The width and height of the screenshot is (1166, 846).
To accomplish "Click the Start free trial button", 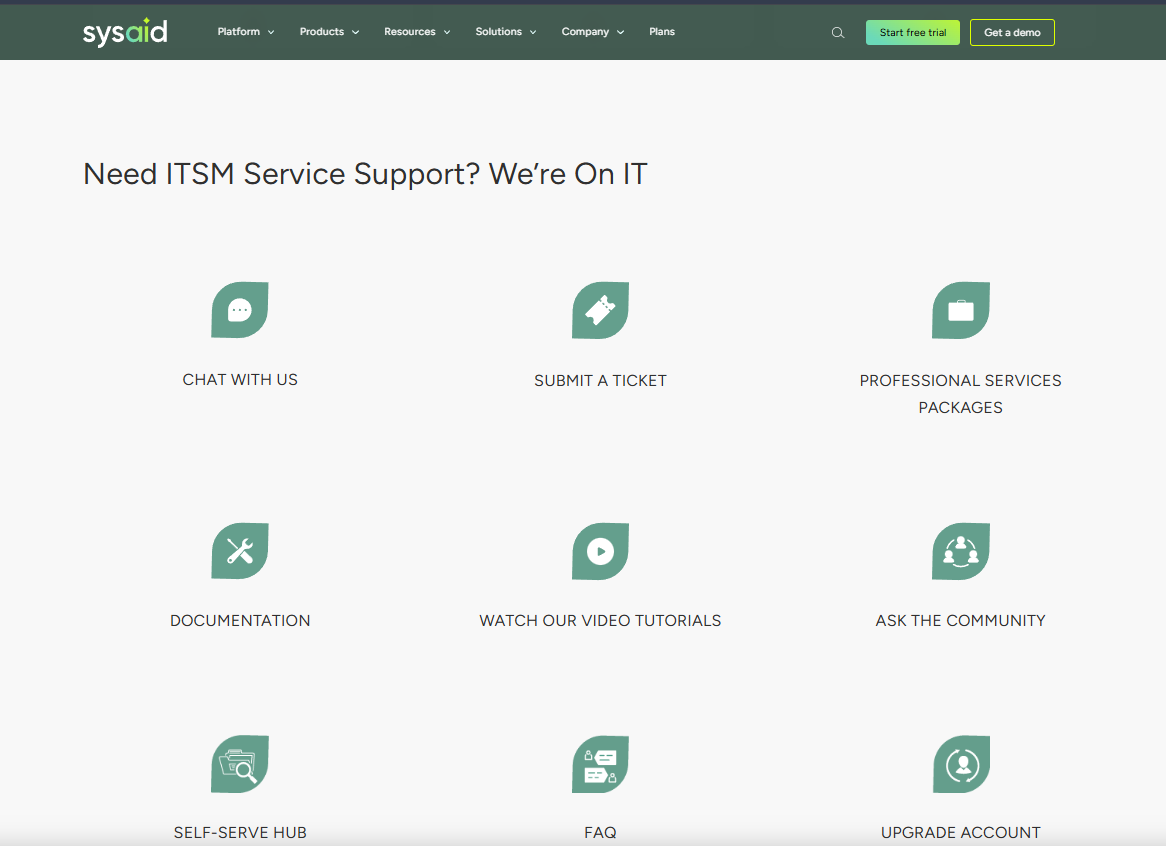I will (913, 33).
